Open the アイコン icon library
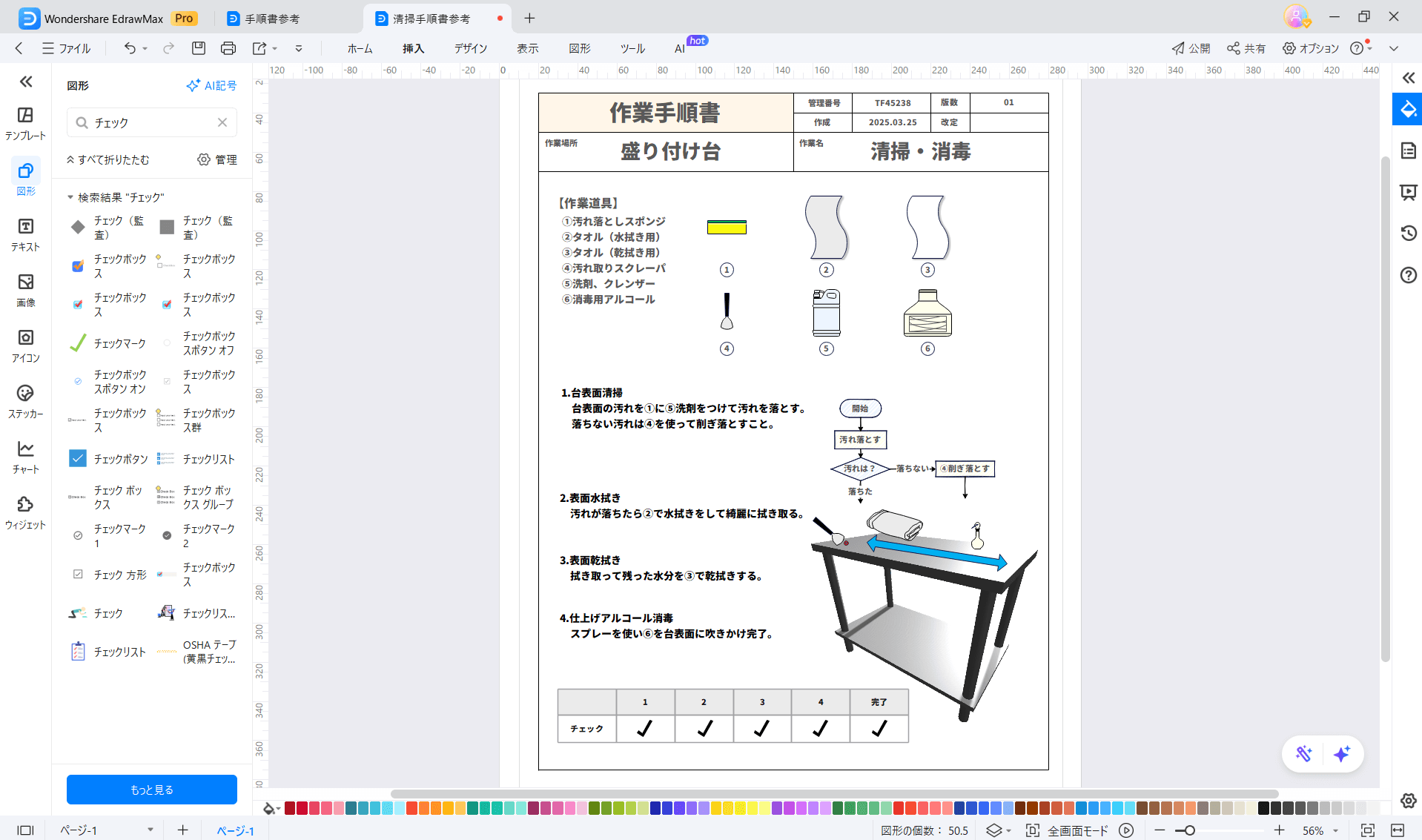Image resolution: width=1422 pixels, height=840 pixels. tap(25, 345)
